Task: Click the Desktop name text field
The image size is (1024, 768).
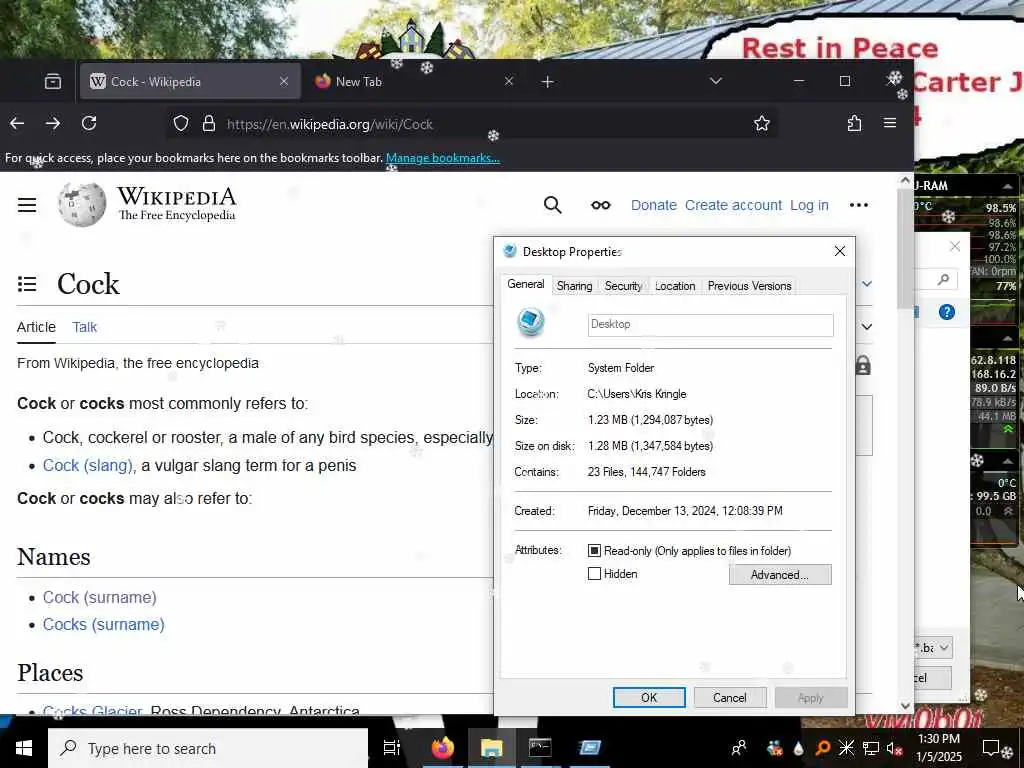Action: pyautogui.click(x=711, y=325)
